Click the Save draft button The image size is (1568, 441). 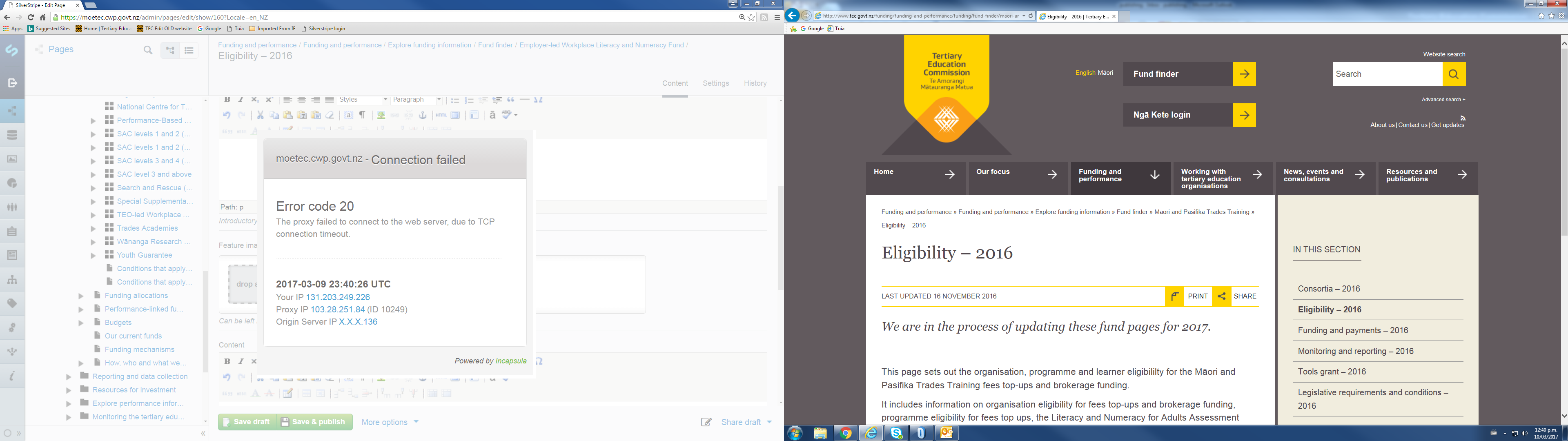coord(247,422)
